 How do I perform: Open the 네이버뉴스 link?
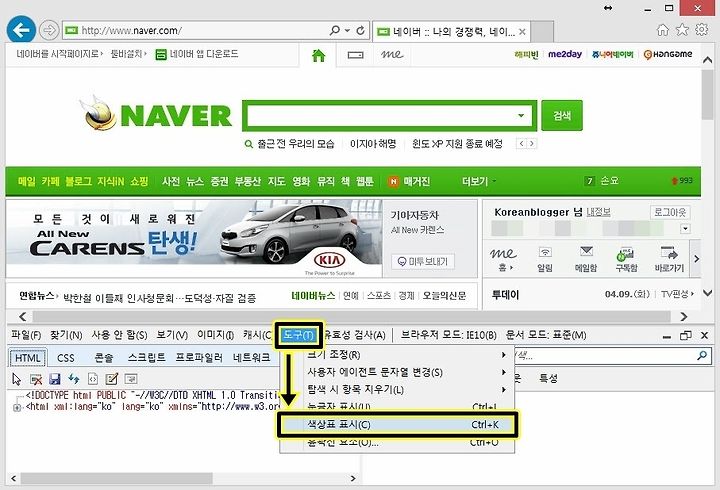[x=313, y=296]
